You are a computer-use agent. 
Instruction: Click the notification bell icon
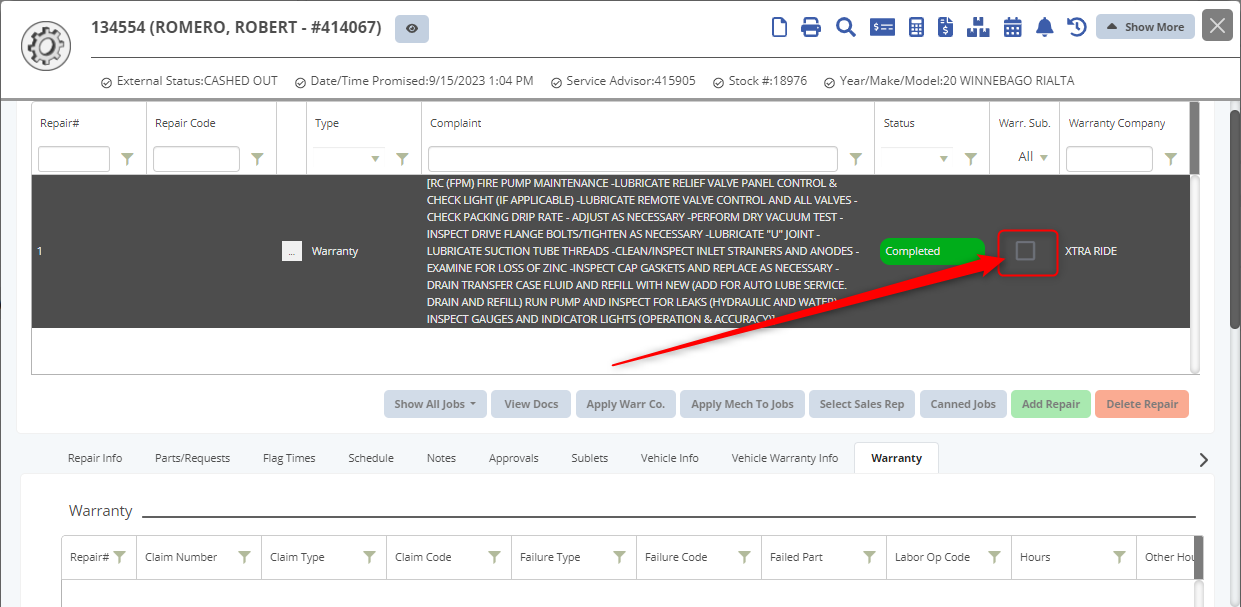point(1045,27)
